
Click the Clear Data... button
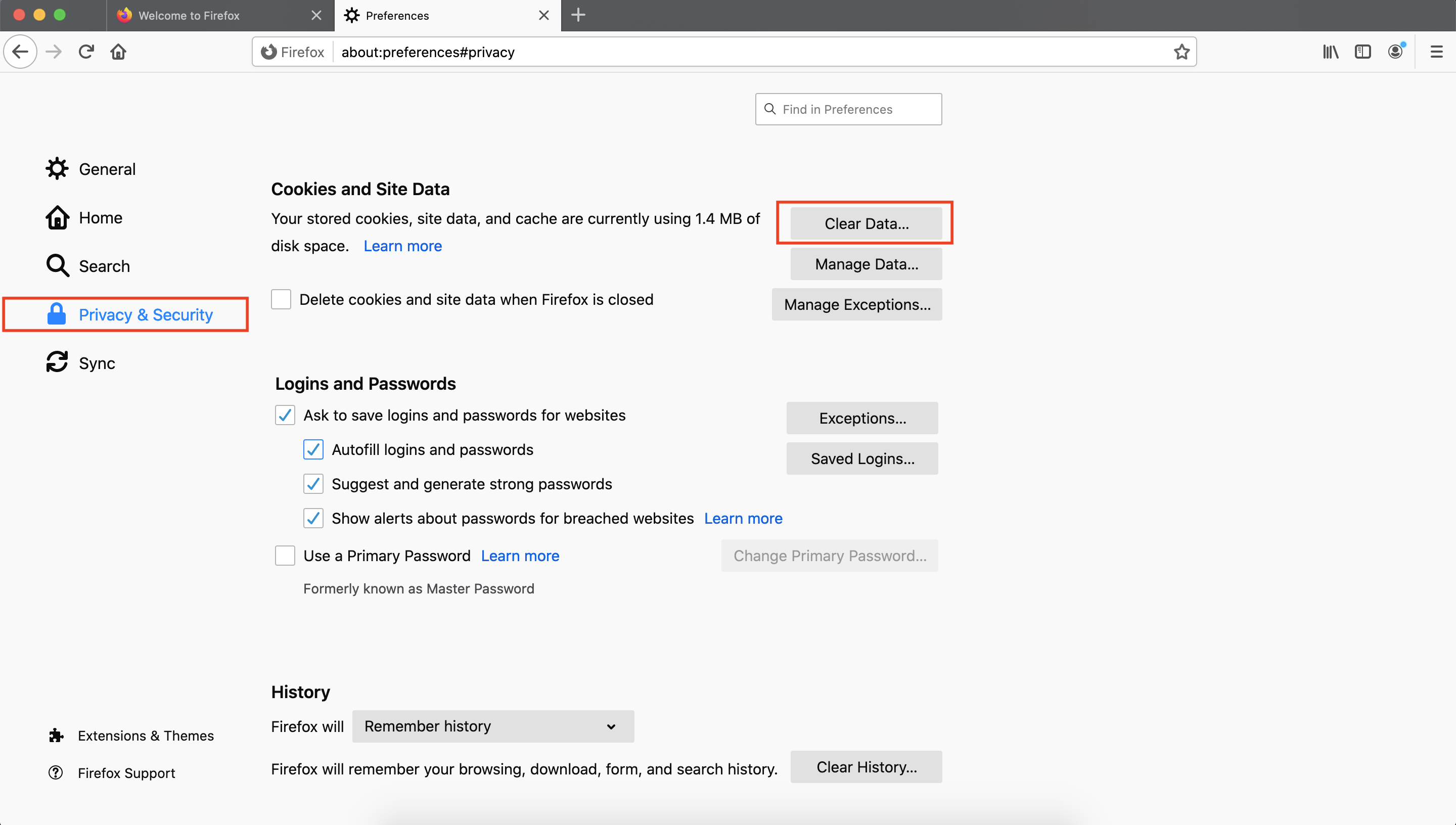click(866, 223)
